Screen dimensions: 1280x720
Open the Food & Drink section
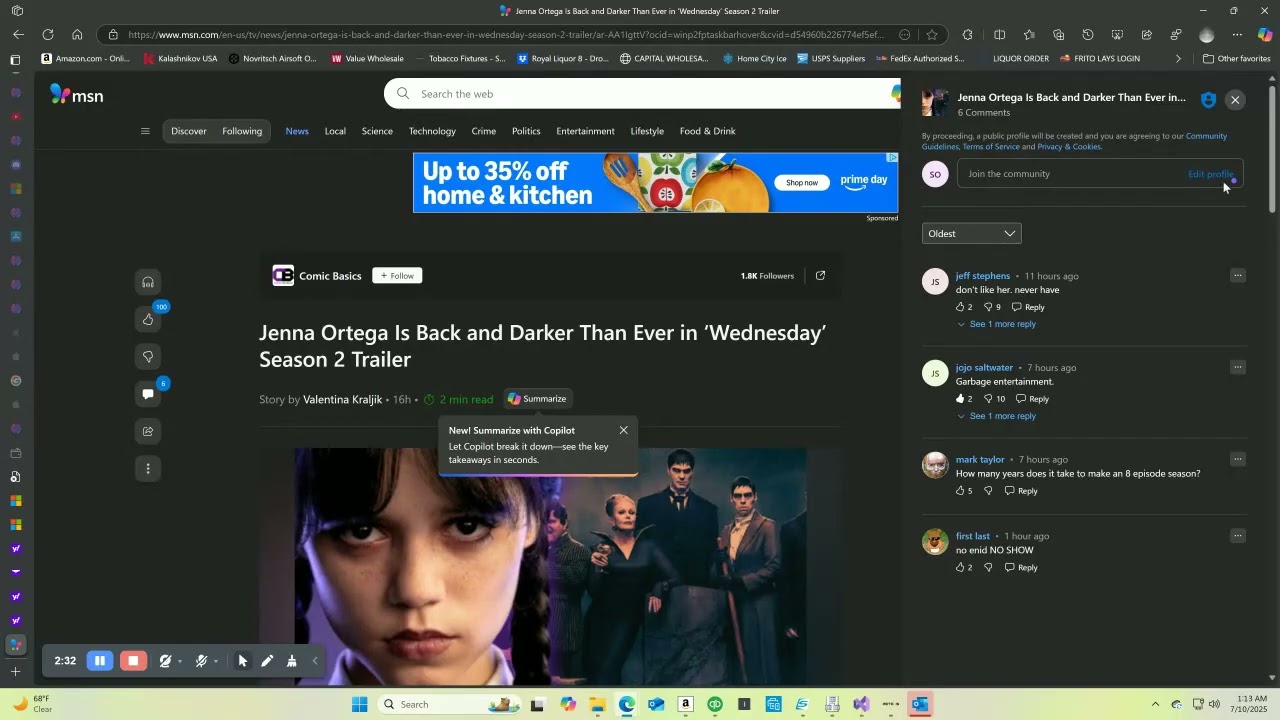707,131
